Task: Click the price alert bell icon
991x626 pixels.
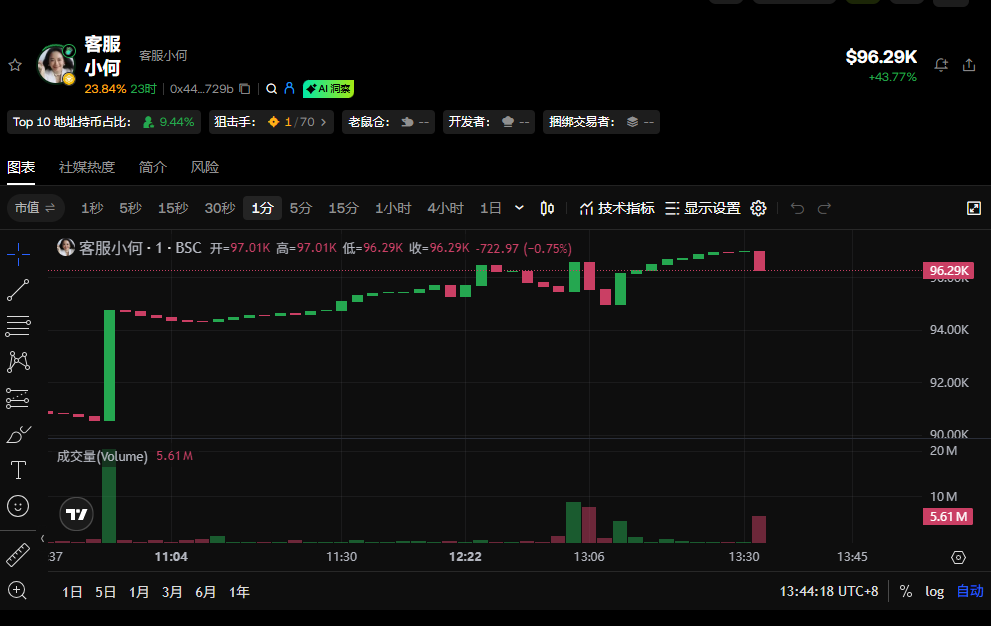Action: [941, 65]
